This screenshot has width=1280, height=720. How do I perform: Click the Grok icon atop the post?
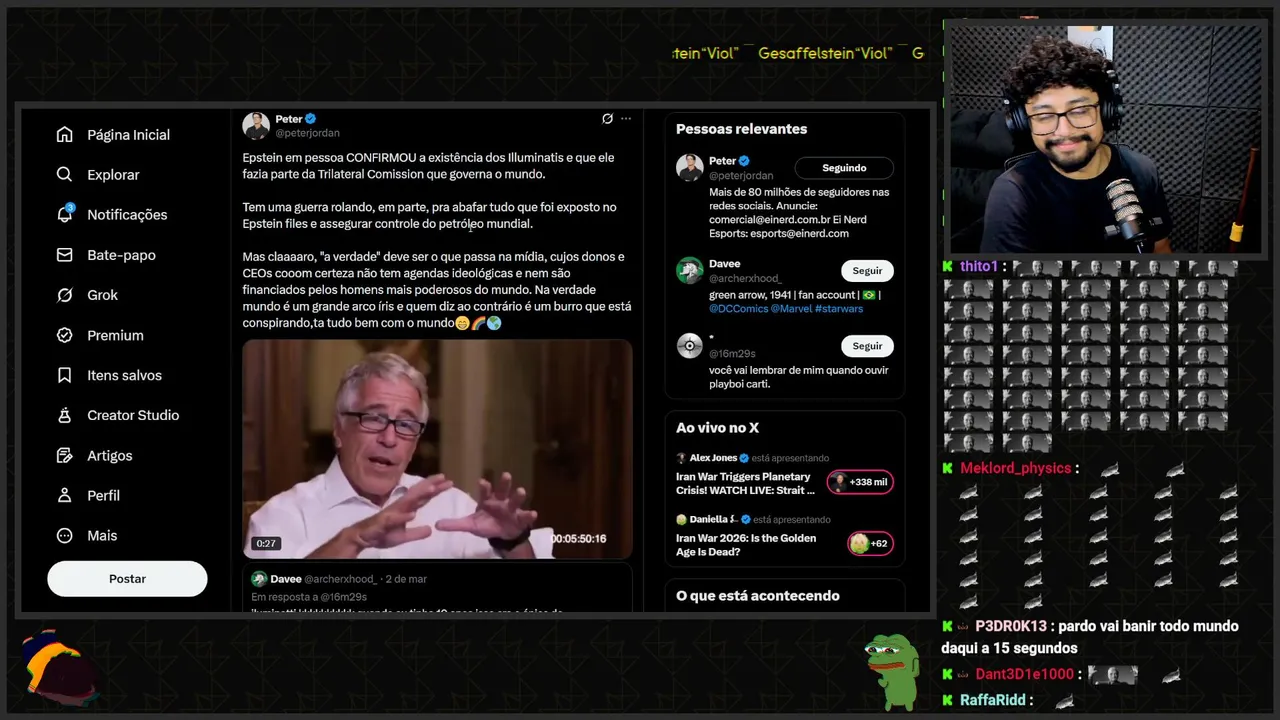coord(607,119)
